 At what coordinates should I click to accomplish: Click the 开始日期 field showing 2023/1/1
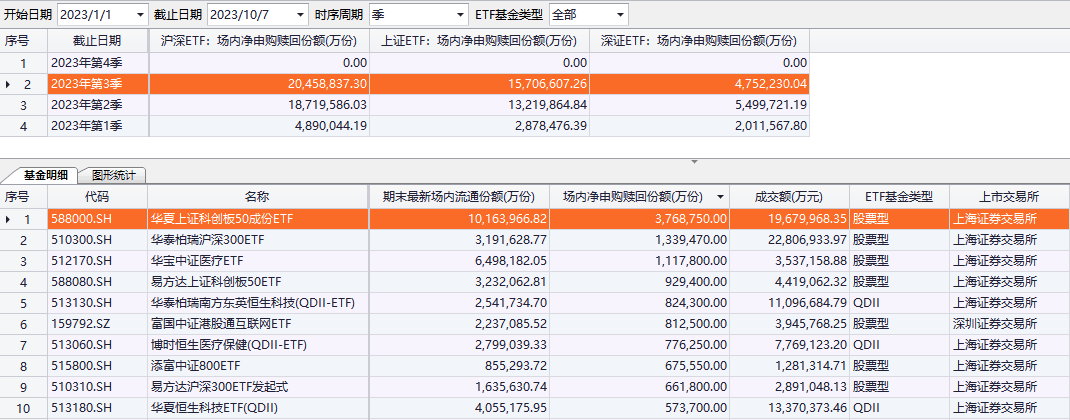(x=92, y=15)
